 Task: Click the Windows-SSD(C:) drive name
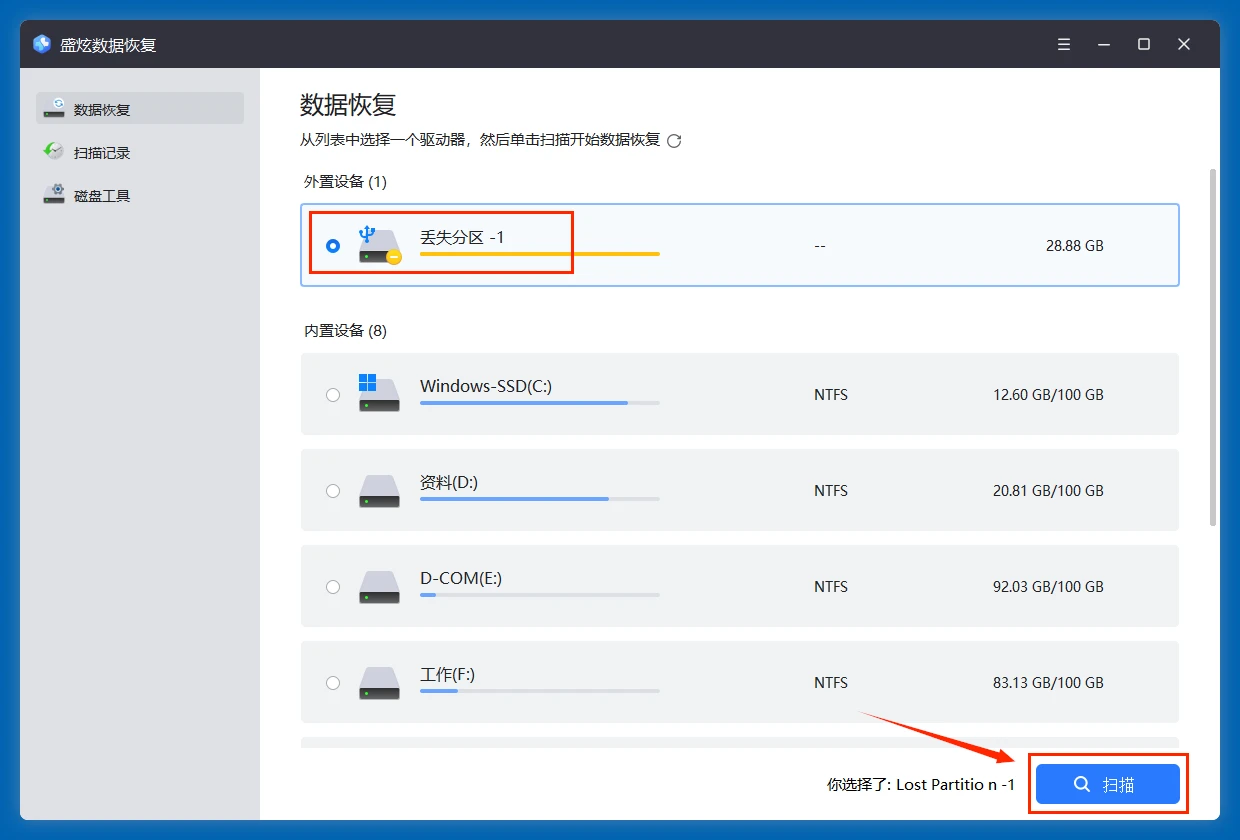[486, 385]
